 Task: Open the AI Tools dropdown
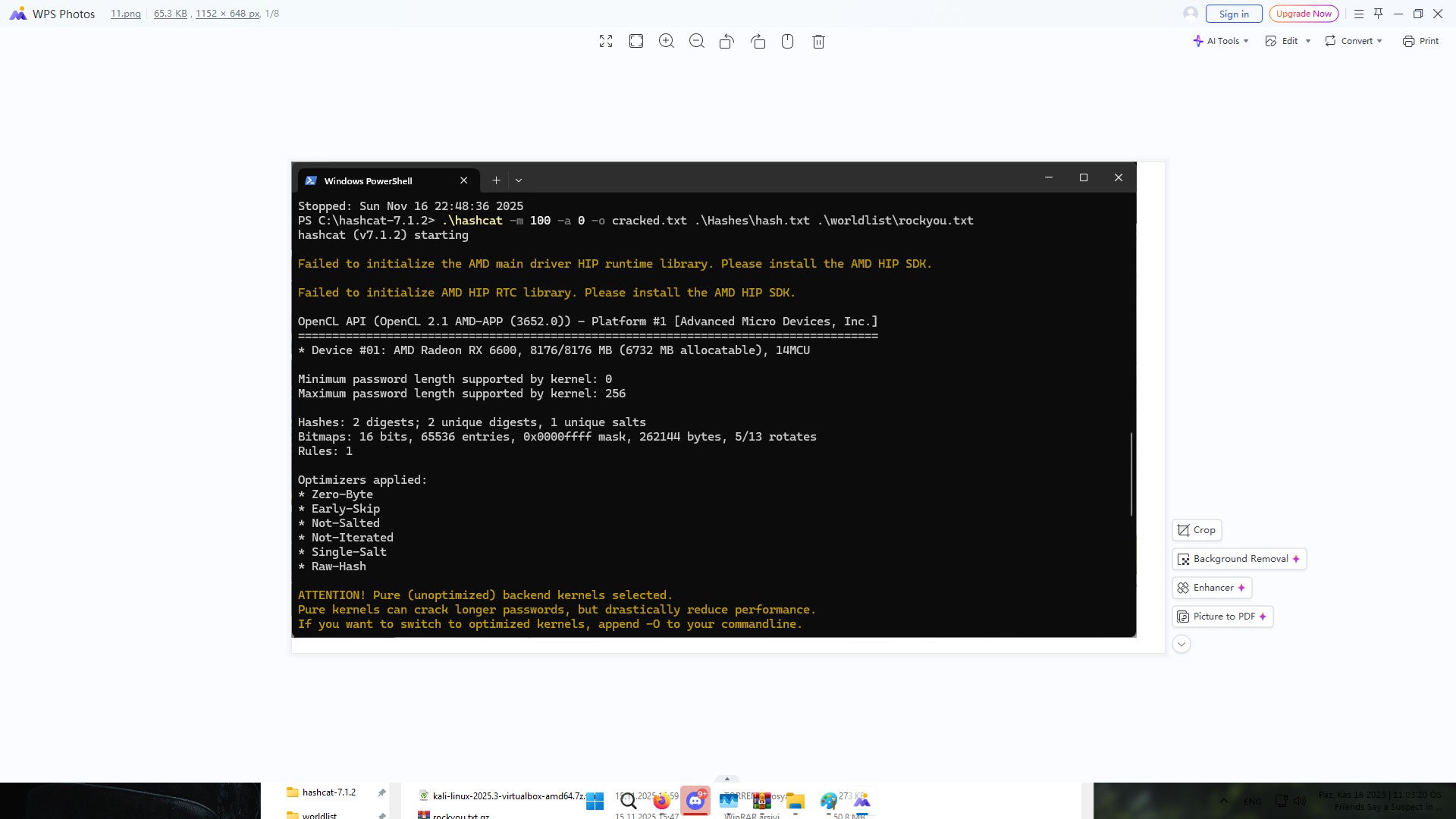(x=1220, y=41)
